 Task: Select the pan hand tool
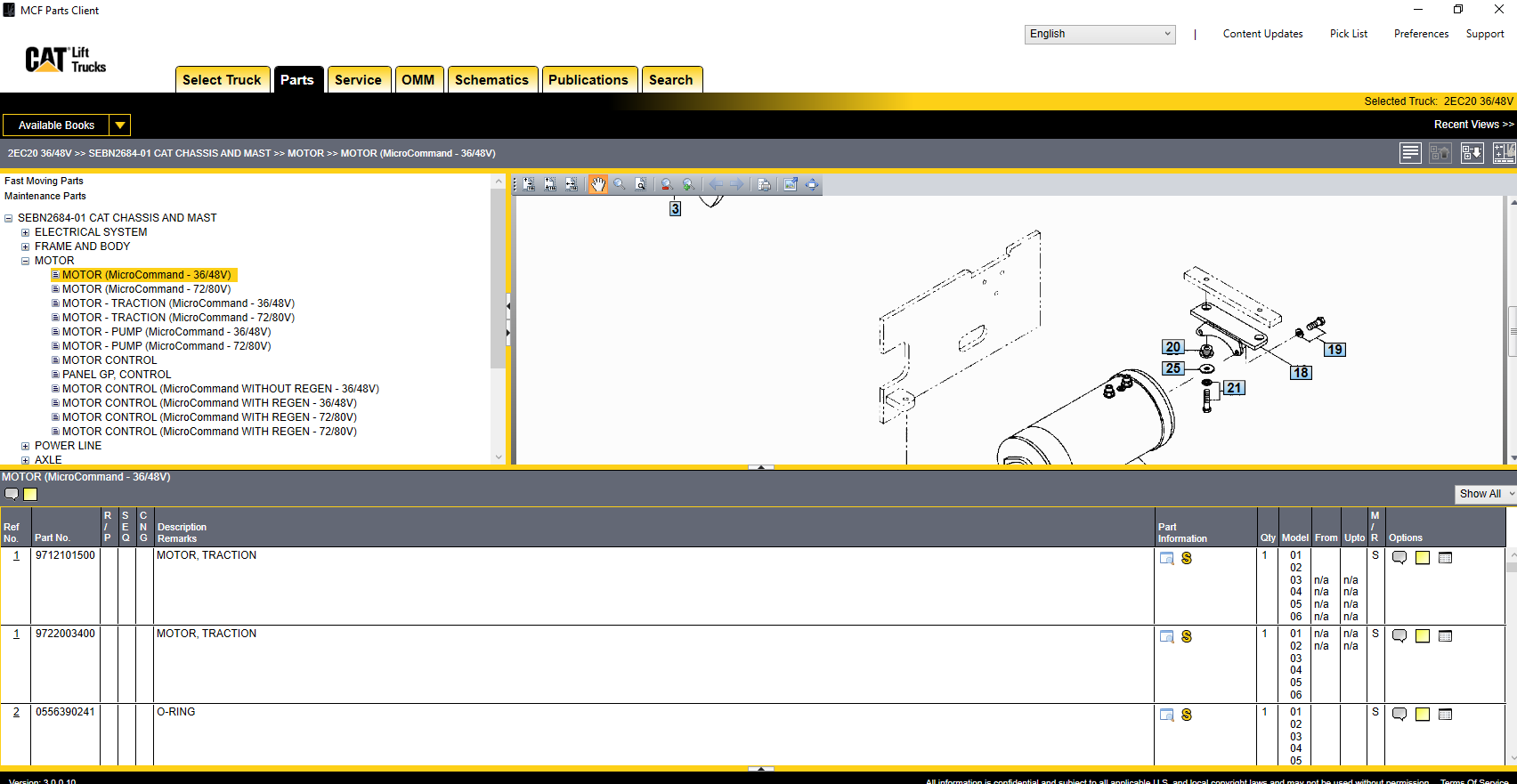(x=597, y=184)
